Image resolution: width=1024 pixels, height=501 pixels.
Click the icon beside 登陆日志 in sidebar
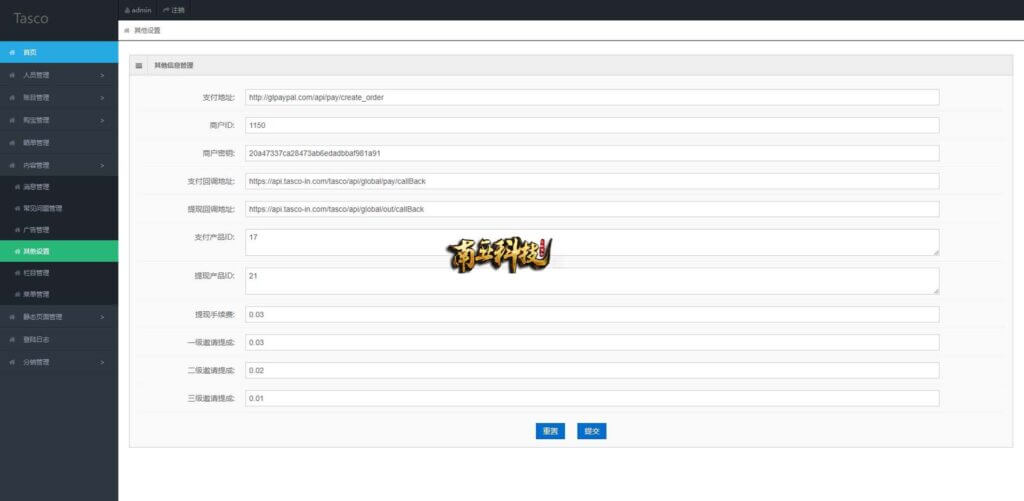tap(12, 340)
